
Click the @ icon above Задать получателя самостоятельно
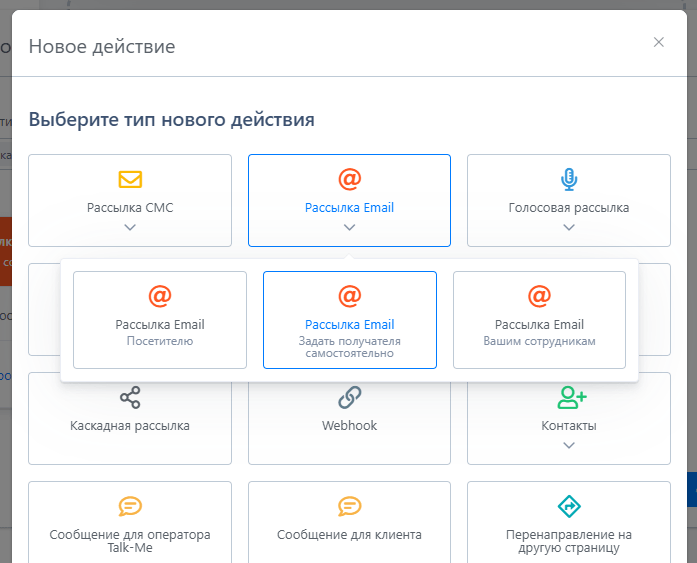click(x=350, y=296)
